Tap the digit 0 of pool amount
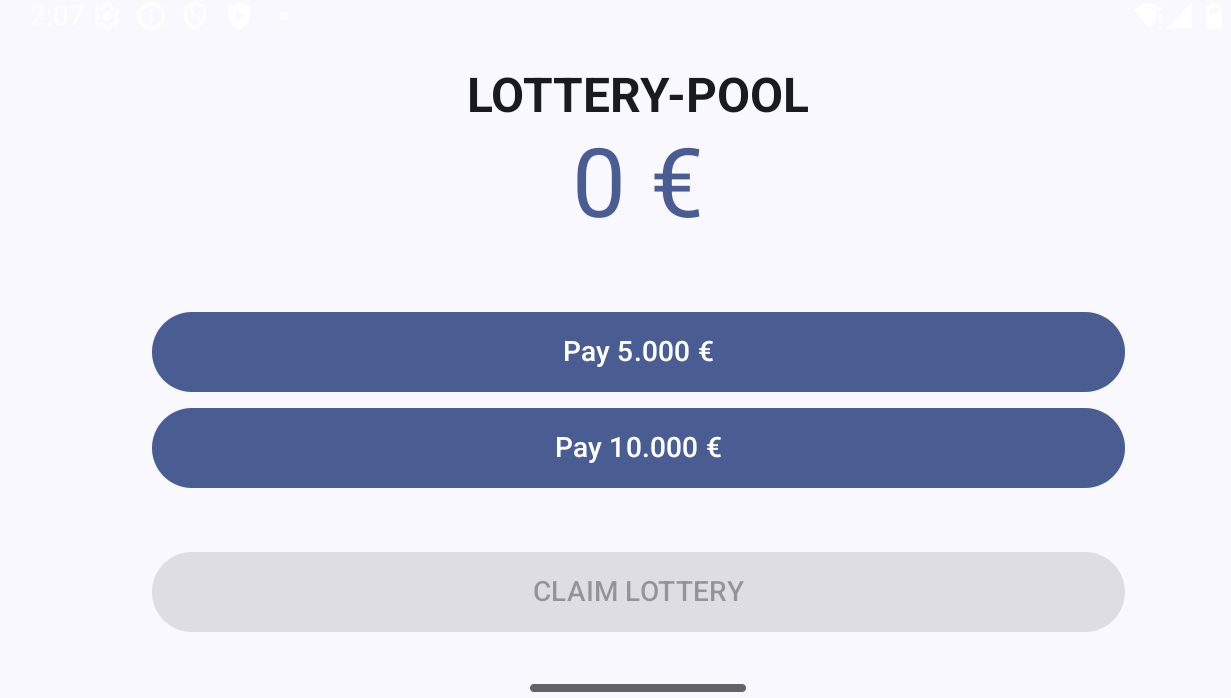 [x=599, y=184]
